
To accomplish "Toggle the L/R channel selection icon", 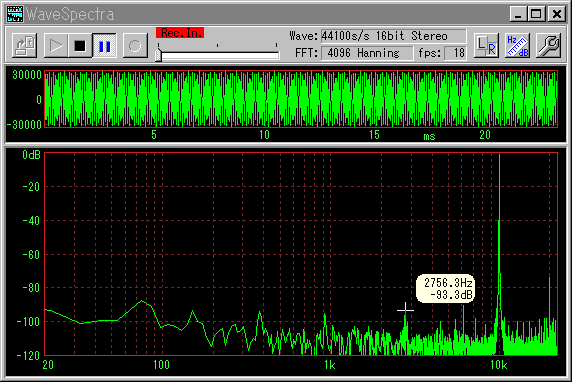I will [x=487, y=46].
